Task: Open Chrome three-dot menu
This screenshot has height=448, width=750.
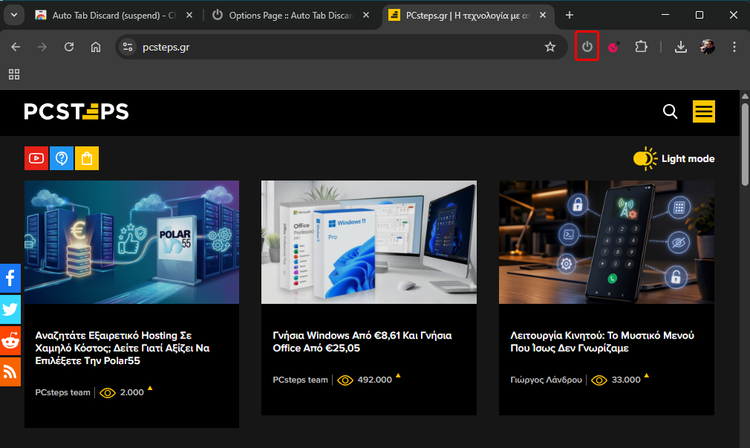Action: tap(735, 47)
